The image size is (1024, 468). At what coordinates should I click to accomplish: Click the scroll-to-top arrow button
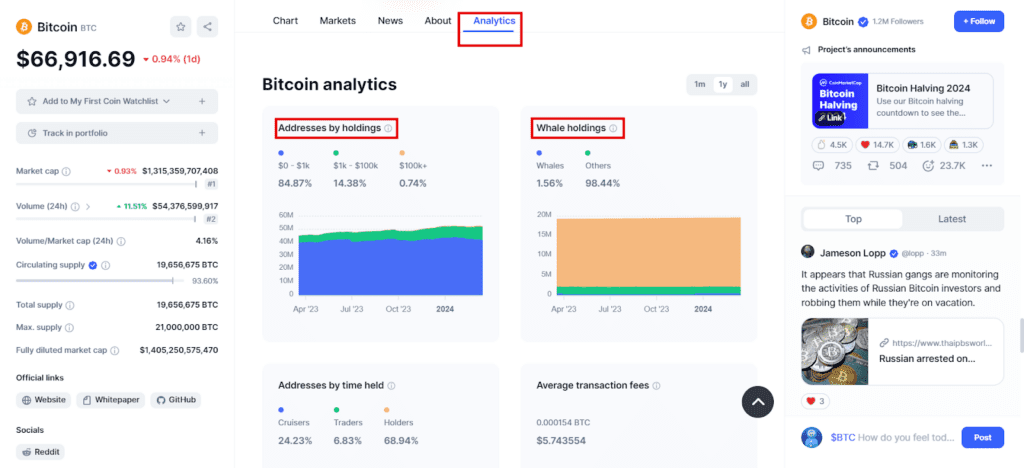point(758,402)
